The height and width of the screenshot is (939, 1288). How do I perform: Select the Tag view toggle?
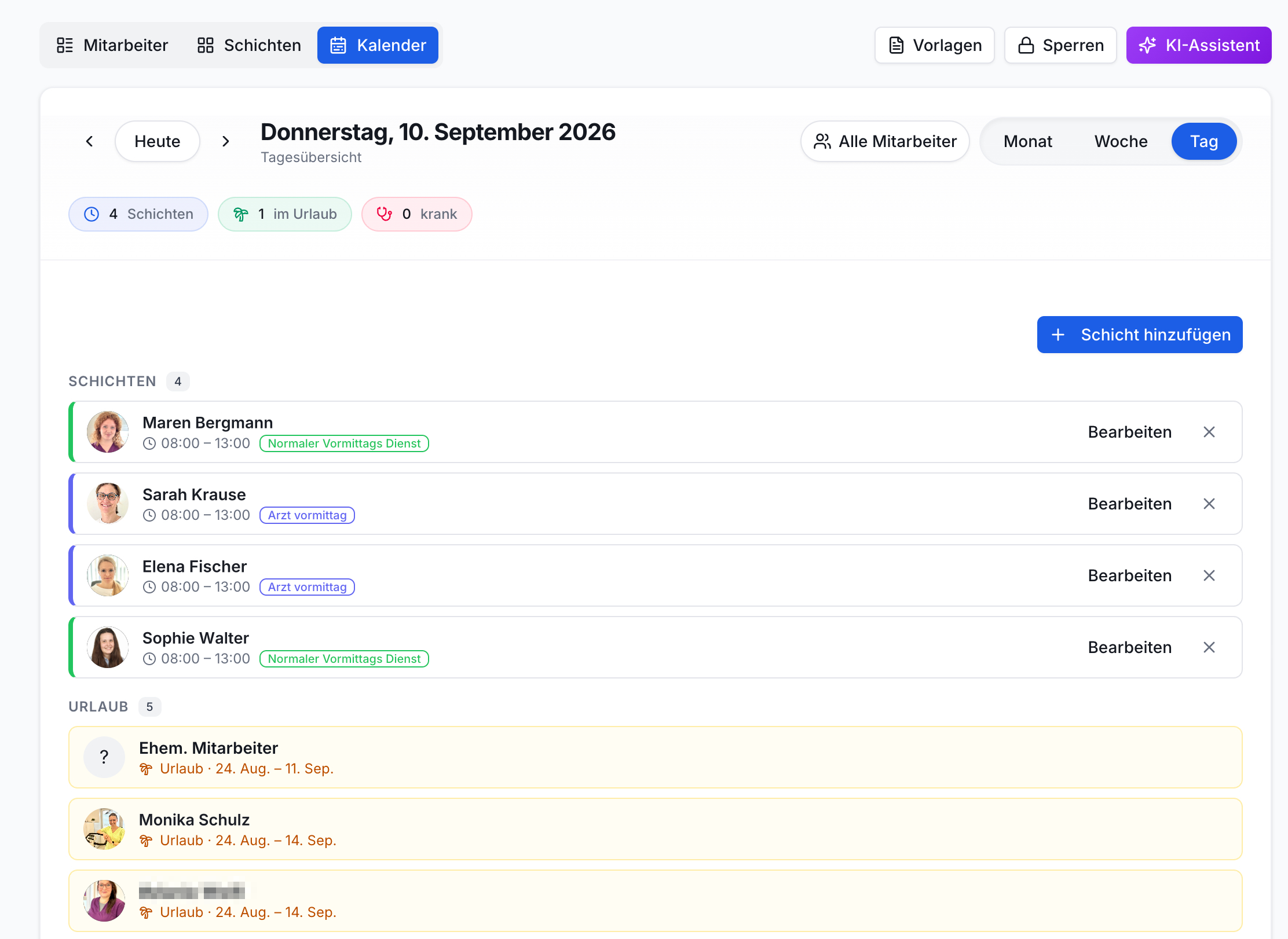(x=1204, y=141)
